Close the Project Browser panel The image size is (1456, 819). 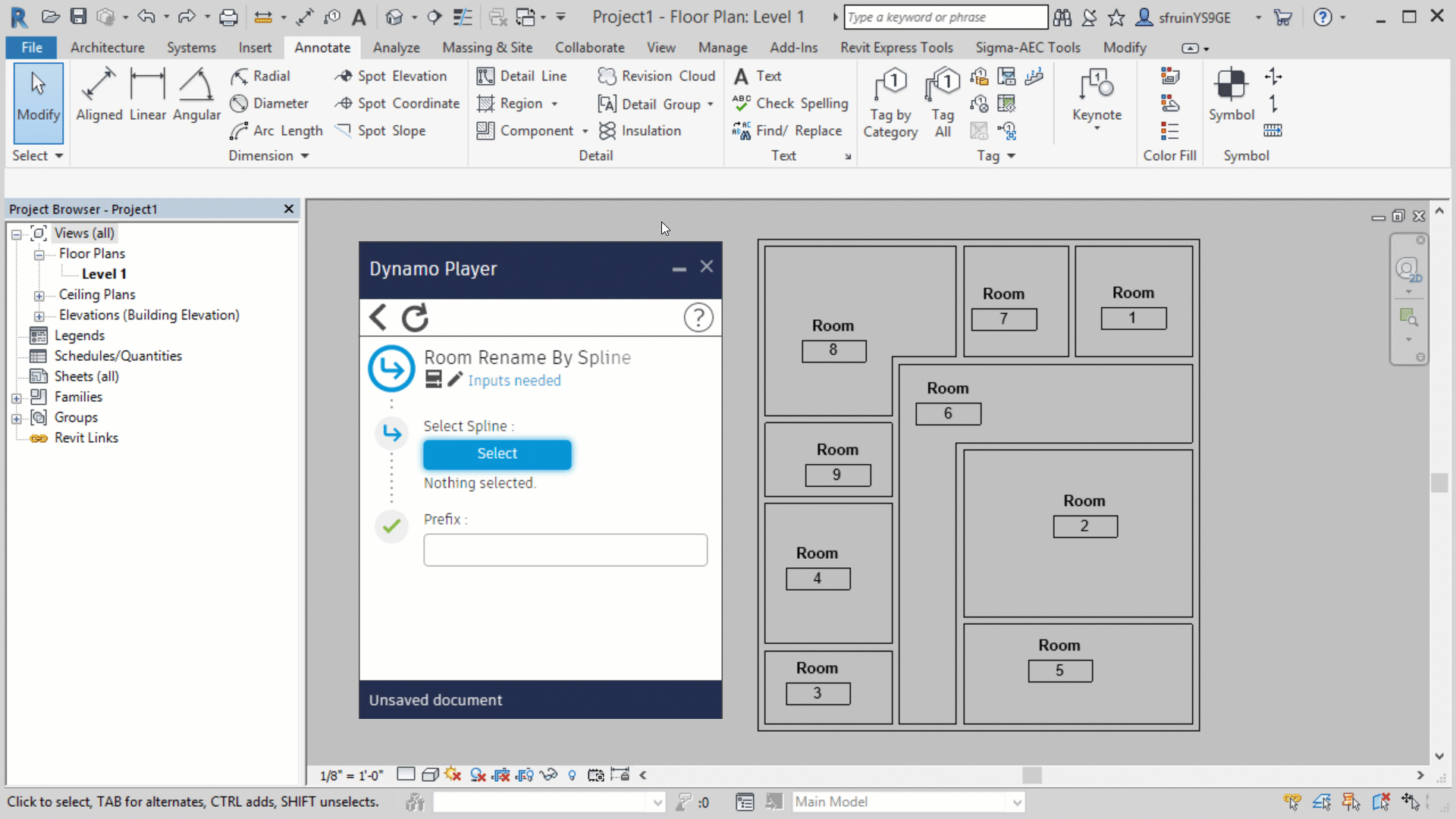click(288, 209)
